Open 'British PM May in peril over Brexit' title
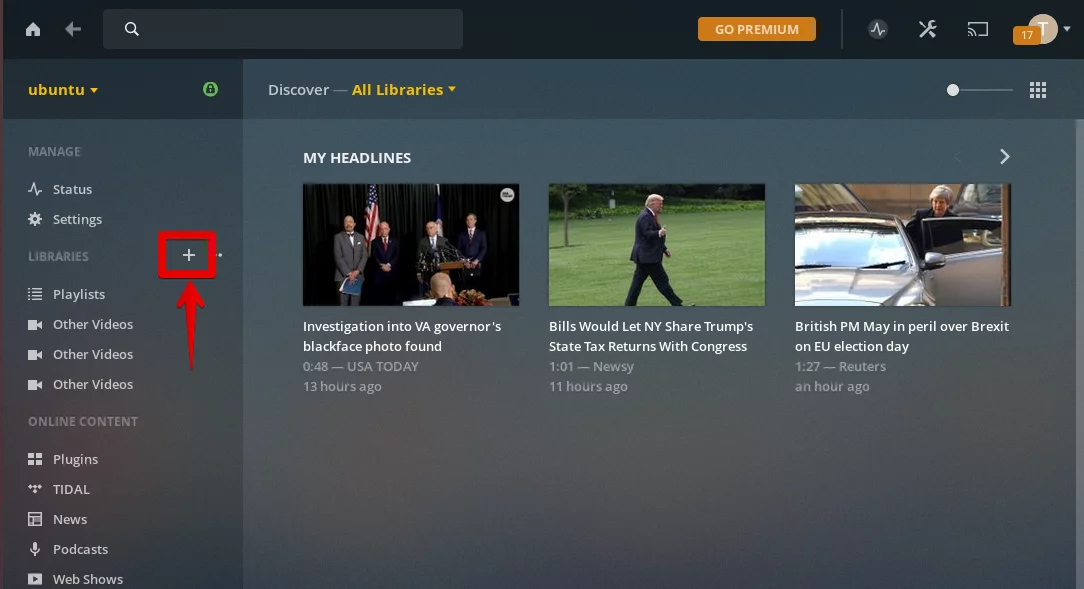This screenshot has width=1084, height=589. coord(901,336)
